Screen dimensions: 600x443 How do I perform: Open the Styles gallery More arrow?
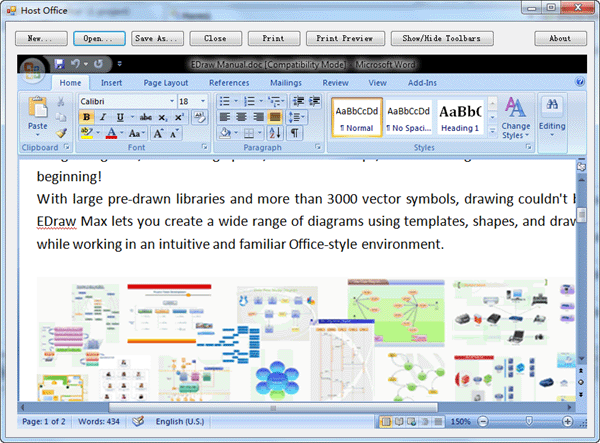pyautogui.click(x=492, y=132)
